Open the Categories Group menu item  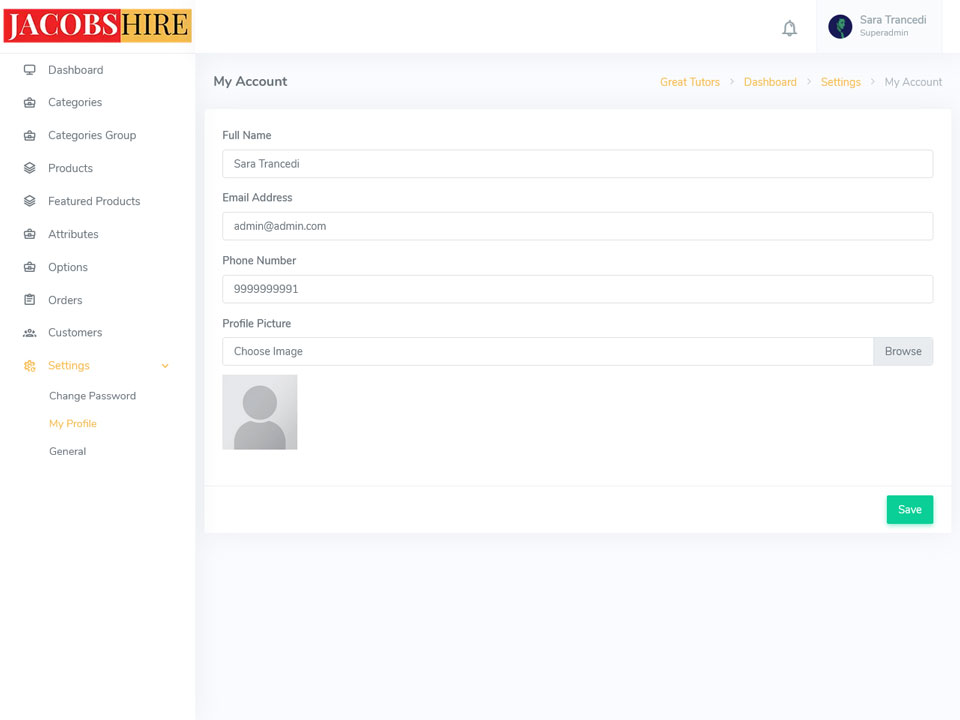[x=92, y=135]
